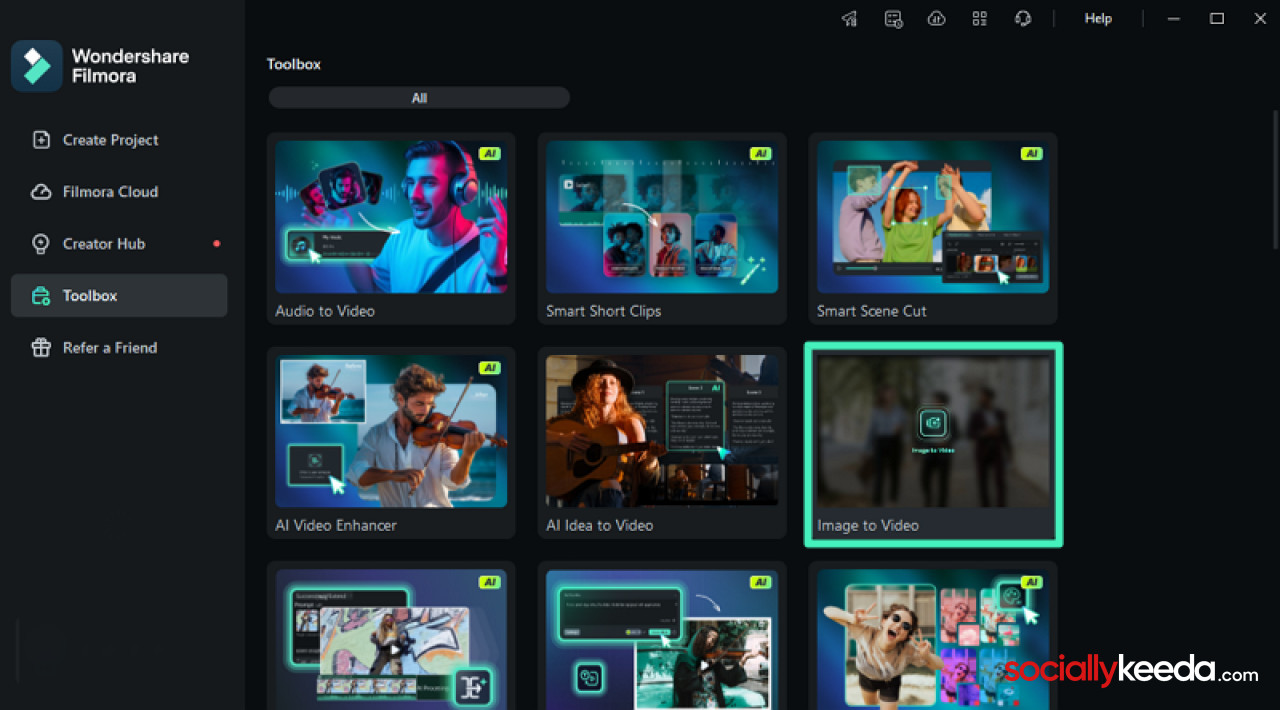Click the Smart Scene Cut label
The width and height of the screenshot is (1280, 710).
pos(871,311)
